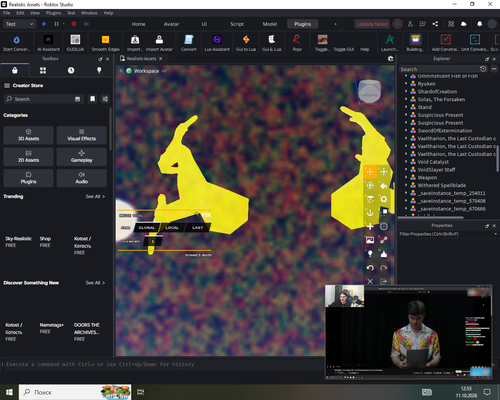
Task: Set move axes to GLOBAL
Action: click(147, 228)
